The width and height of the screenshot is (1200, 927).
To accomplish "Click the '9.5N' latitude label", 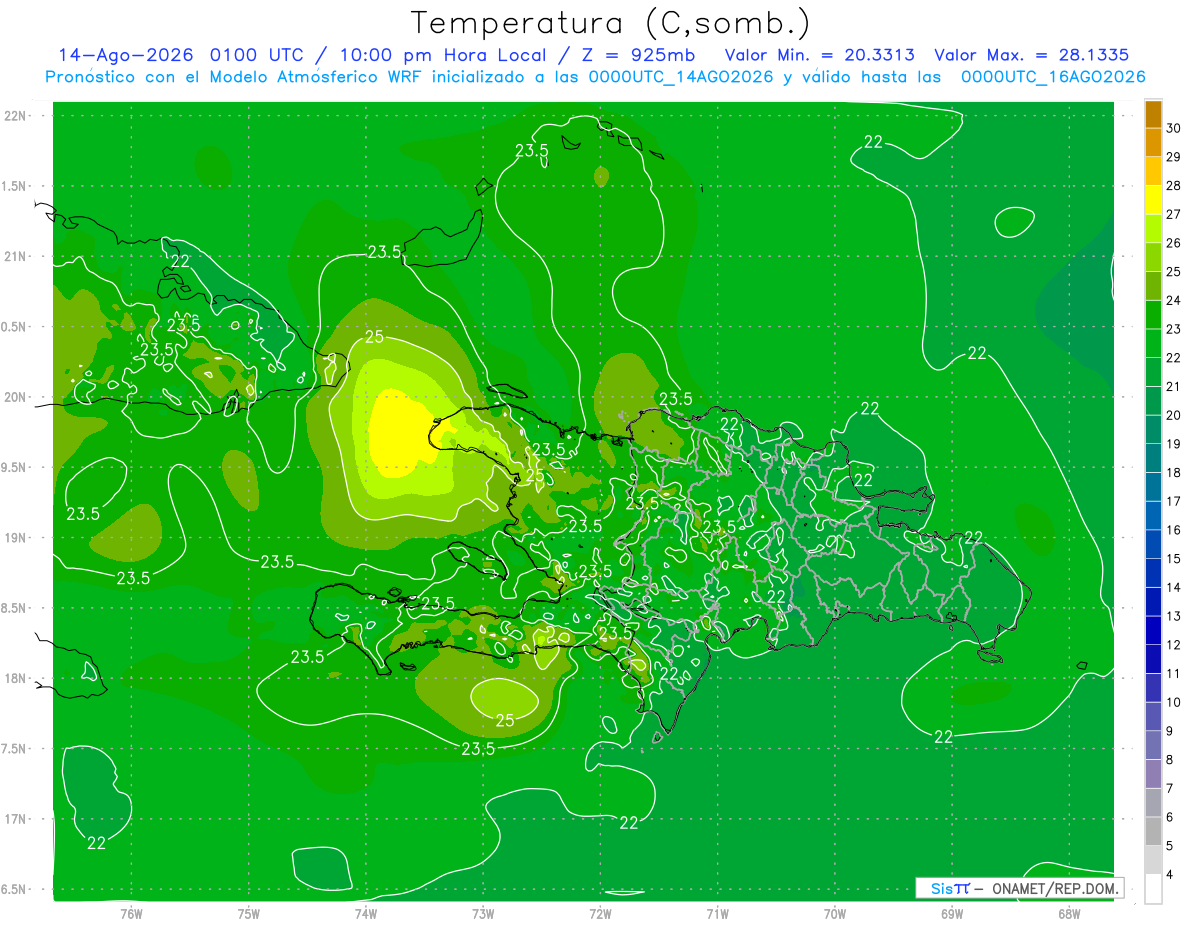I will coord(14,467).
